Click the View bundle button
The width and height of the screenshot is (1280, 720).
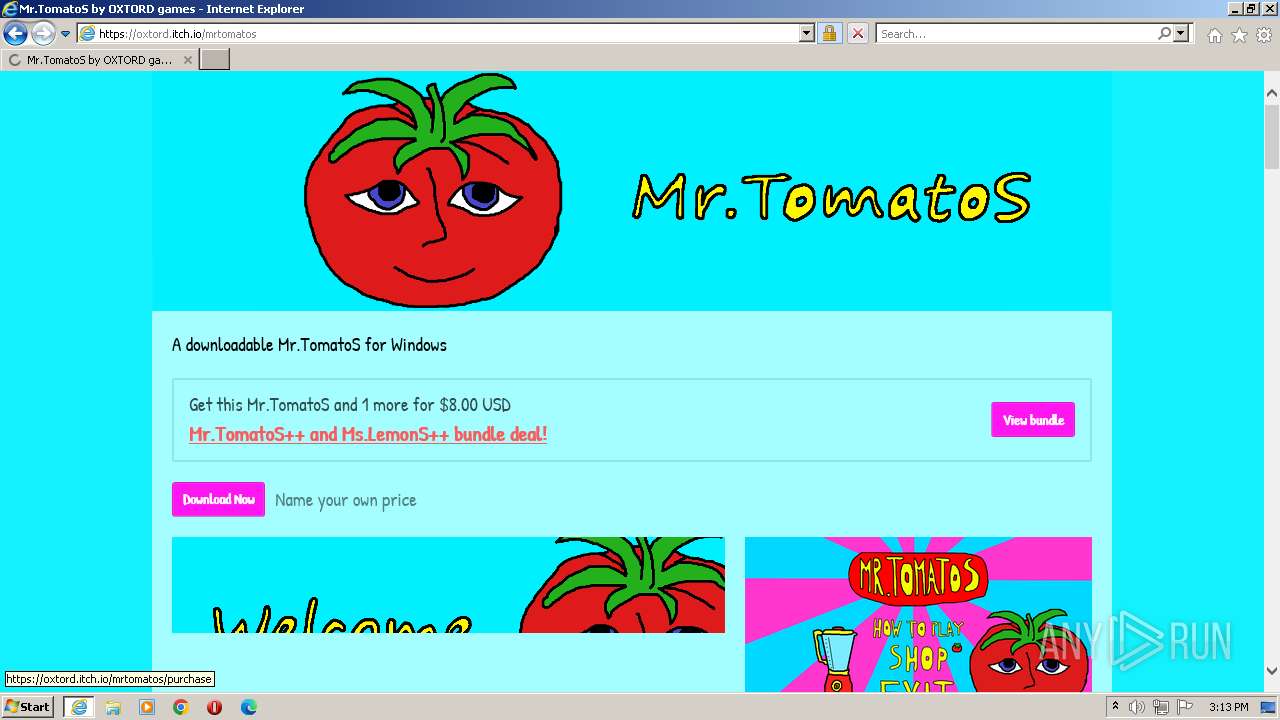point(1033,420)
